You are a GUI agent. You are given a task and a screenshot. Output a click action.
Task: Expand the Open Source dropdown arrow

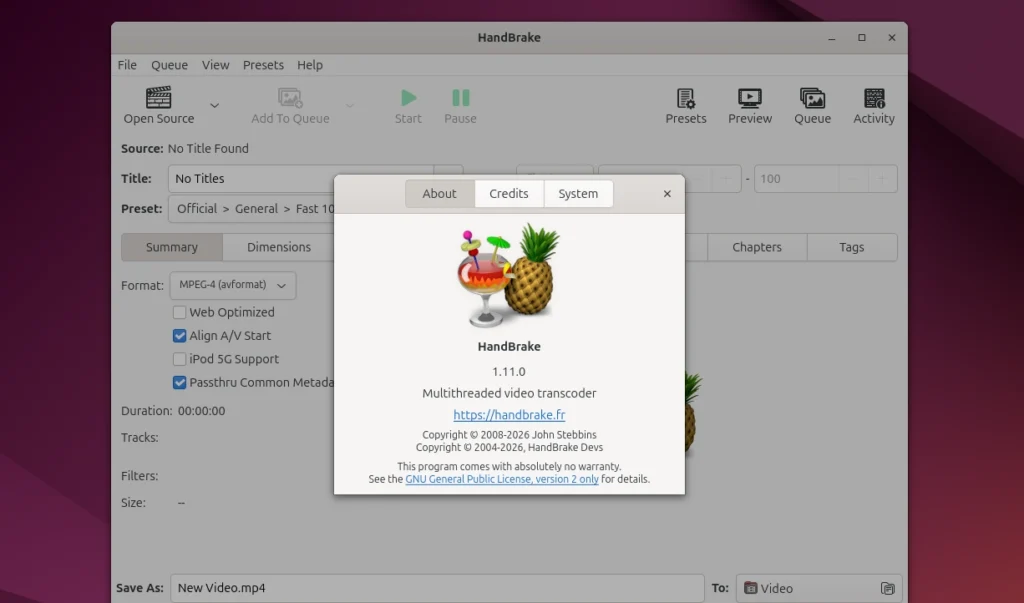pos(214,104)
